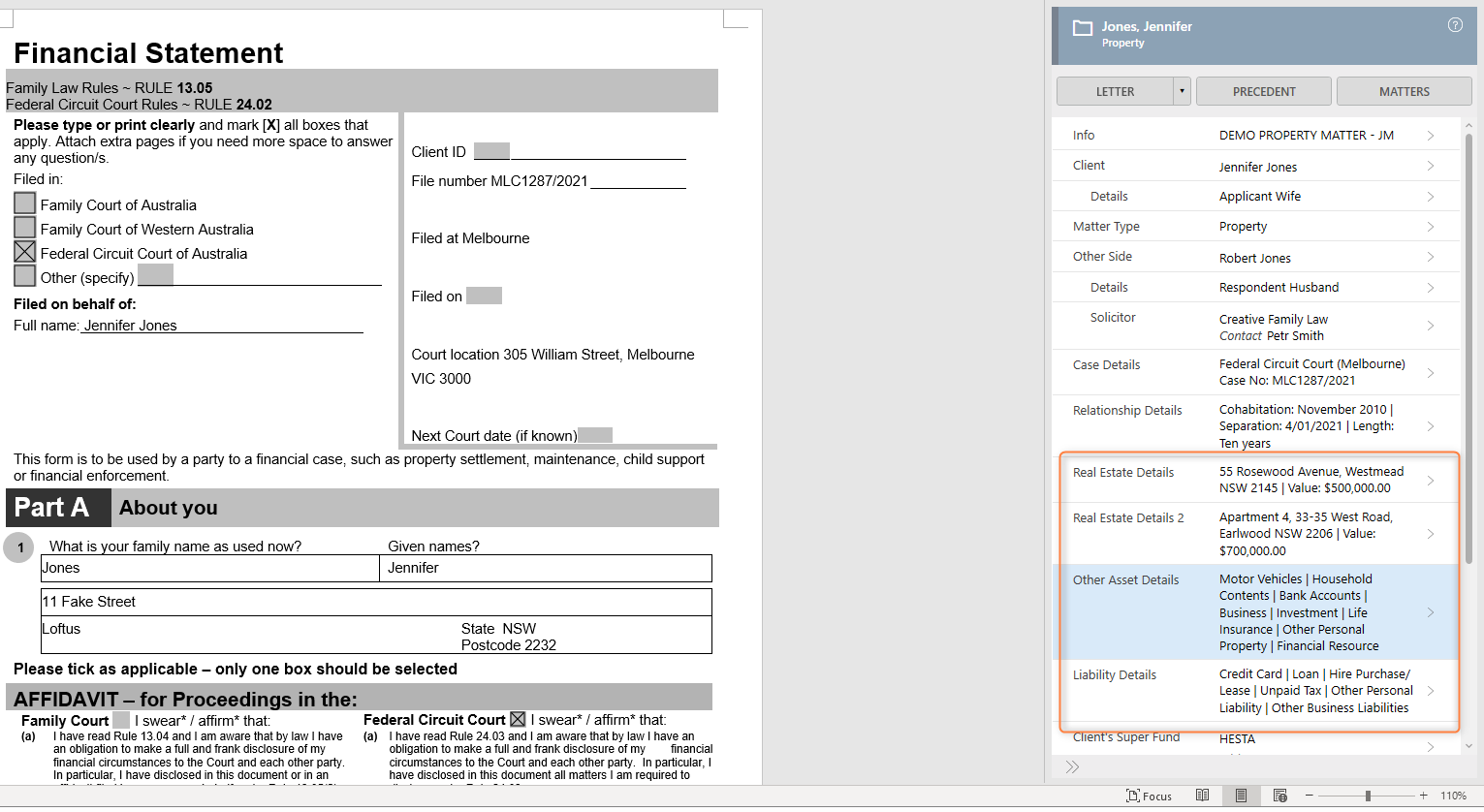This screenshot has height=812, width=1484.
Task: Expand the Other Side Robert Jones chevron
Action: tap(1431, 257)
